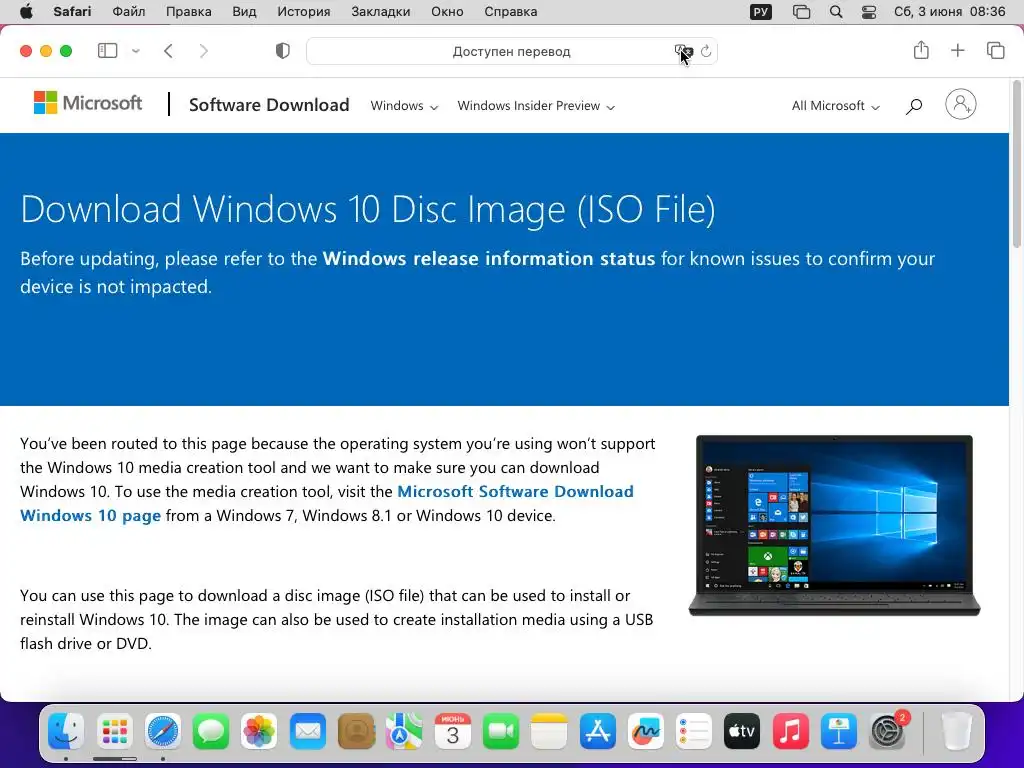Open the Окно menu
The width and height of the screenshot is (1024, 768).
(447, 12)
